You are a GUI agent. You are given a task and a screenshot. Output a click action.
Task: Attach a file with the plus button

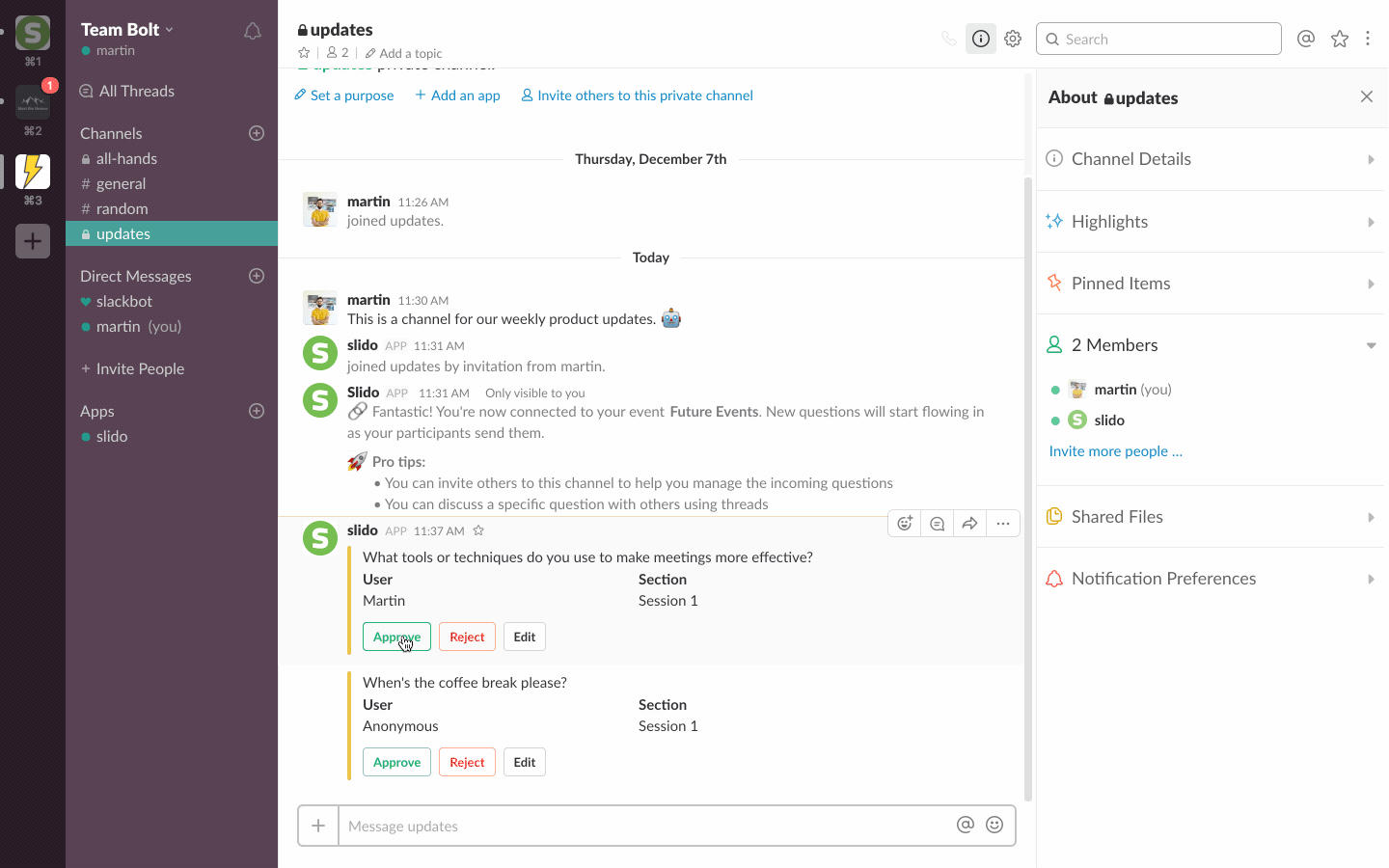tap(318, 826)
